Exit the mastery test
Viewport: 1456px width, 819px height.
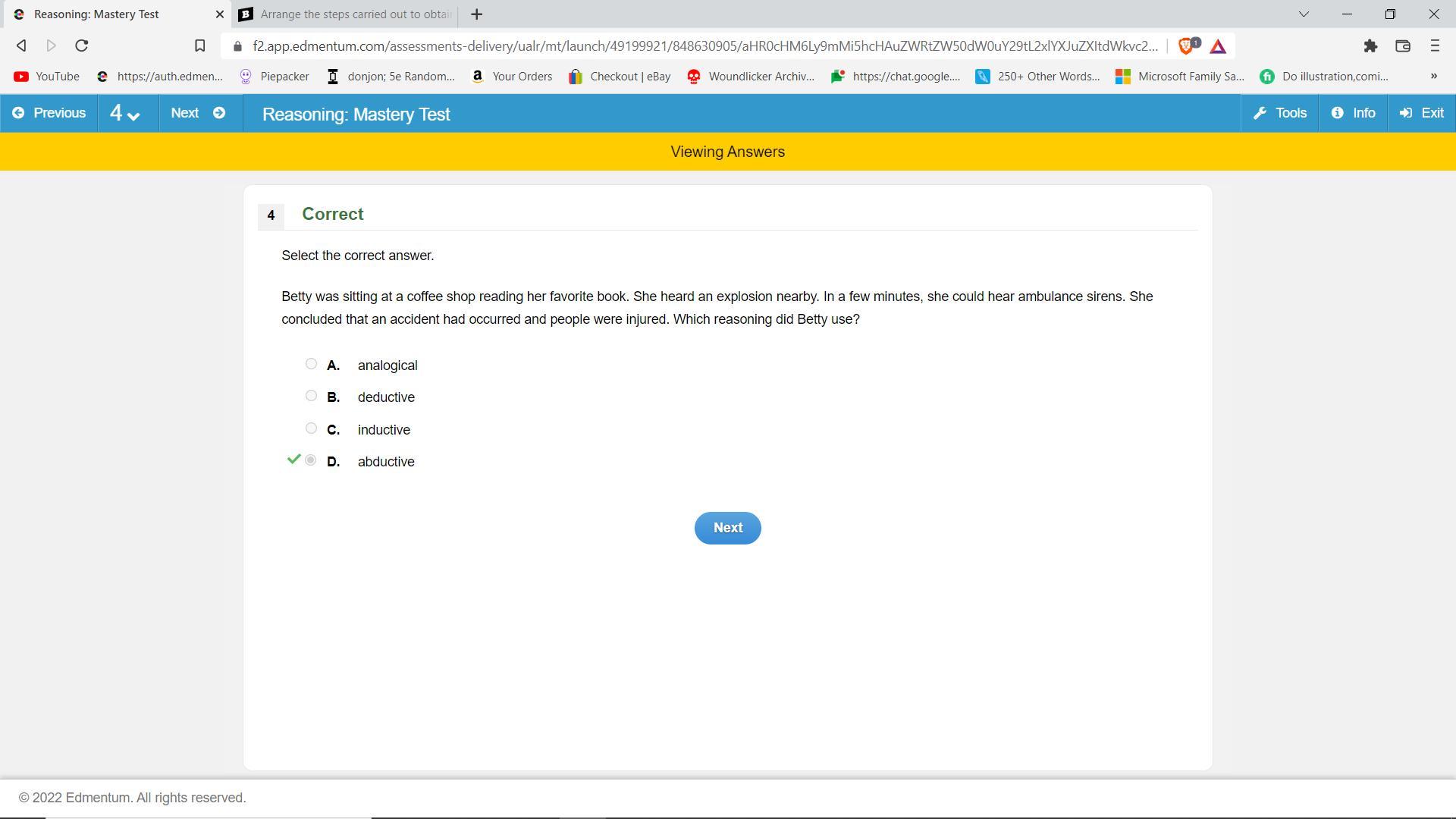point(1422,113)
